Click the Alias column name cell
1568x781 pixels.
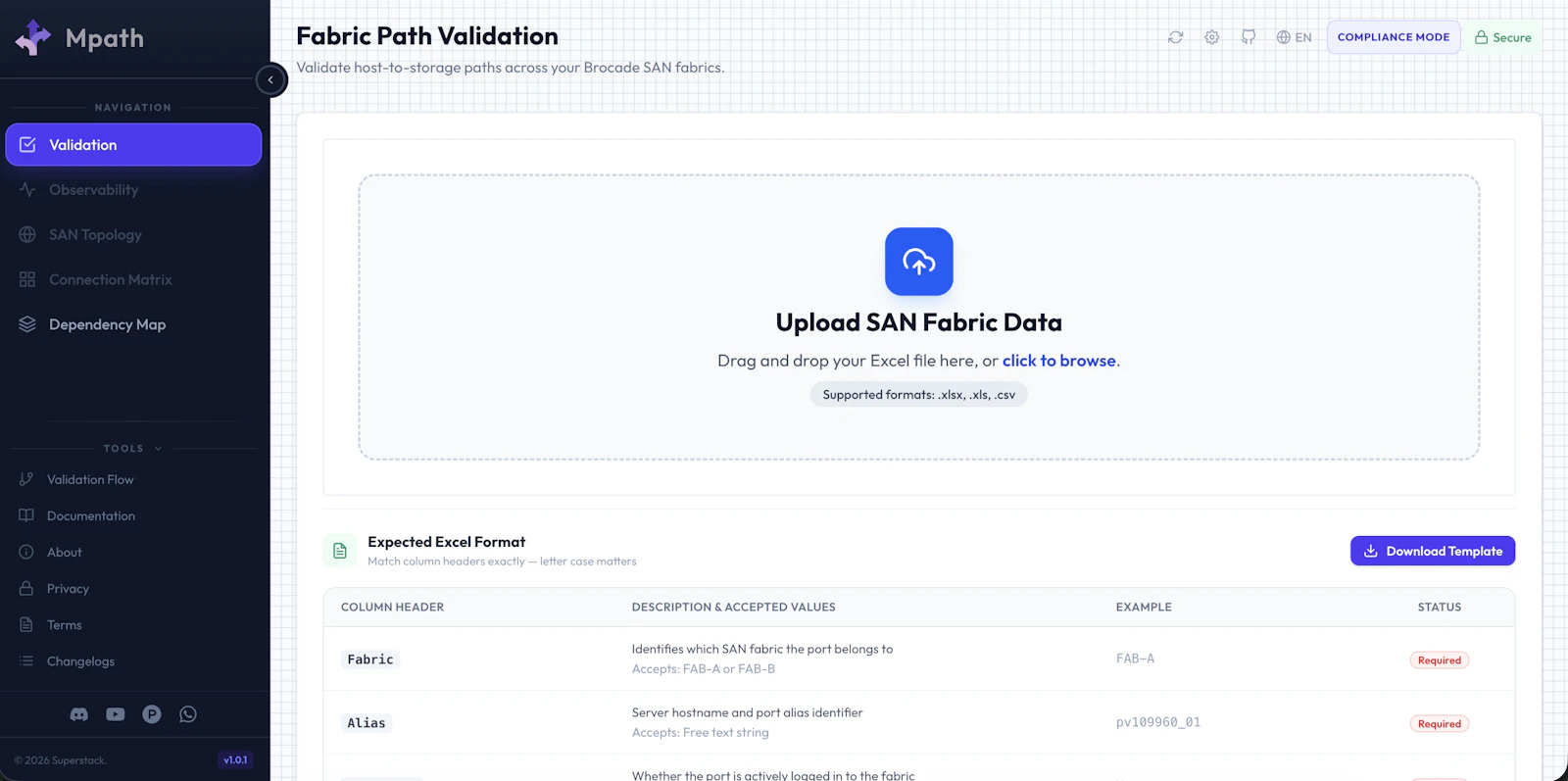click(x=367, y=723)
